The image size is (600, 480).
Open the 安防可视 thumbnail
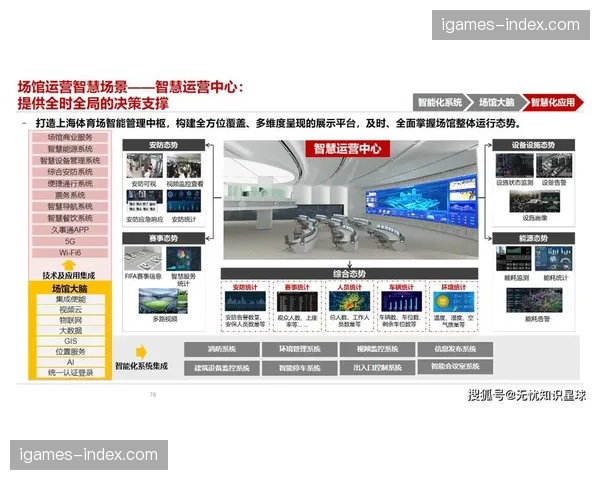(145, 166)
